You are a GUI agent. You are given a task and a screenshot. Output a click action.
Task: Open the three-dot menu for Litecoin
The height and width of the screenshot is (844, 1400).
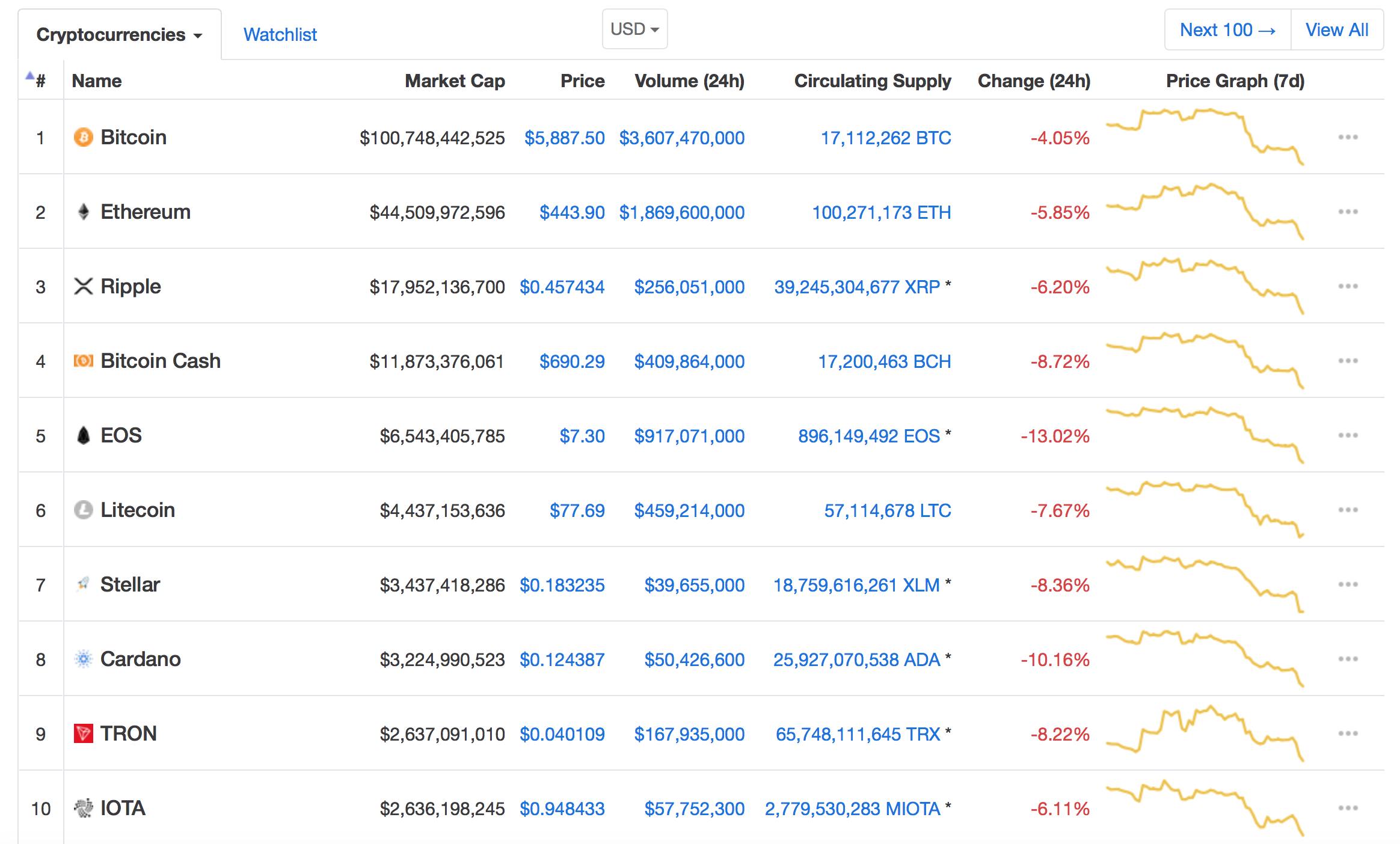pos(1348,510)
